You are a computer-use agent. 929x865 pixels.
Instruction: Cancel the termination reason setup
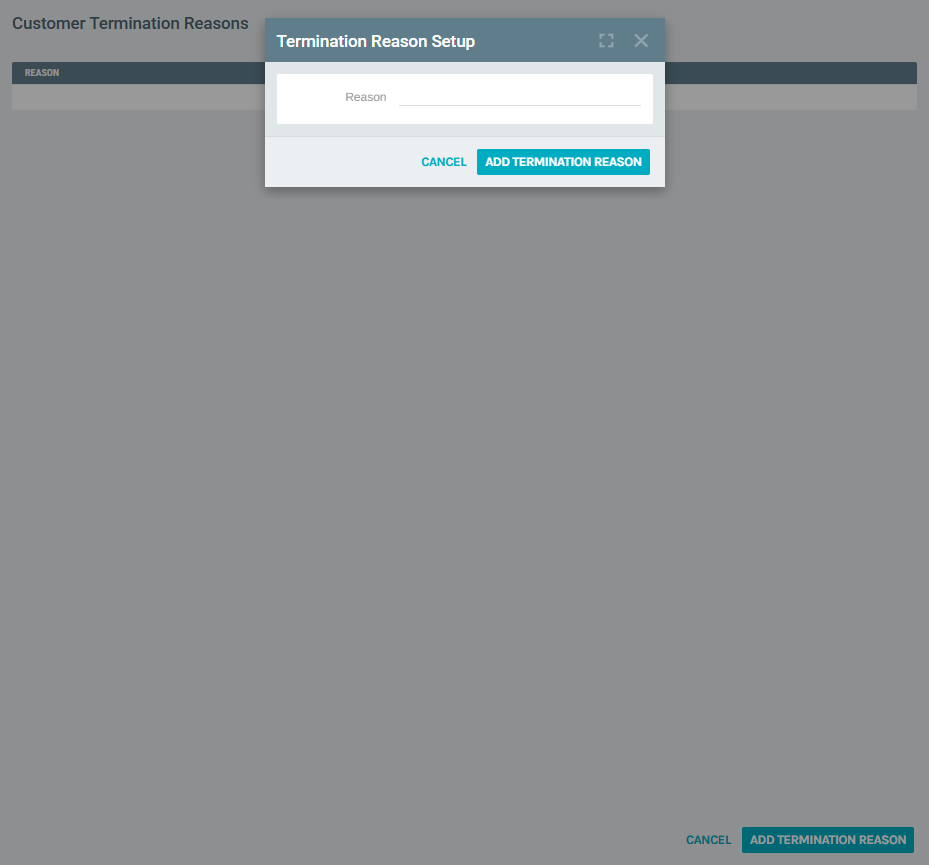click(443, 161)
